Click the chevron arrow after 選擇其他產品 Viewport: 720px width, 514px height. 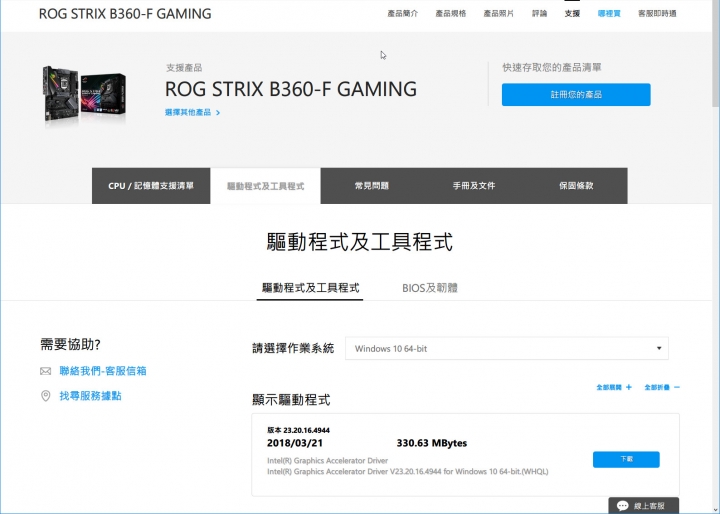click(218, 113)
